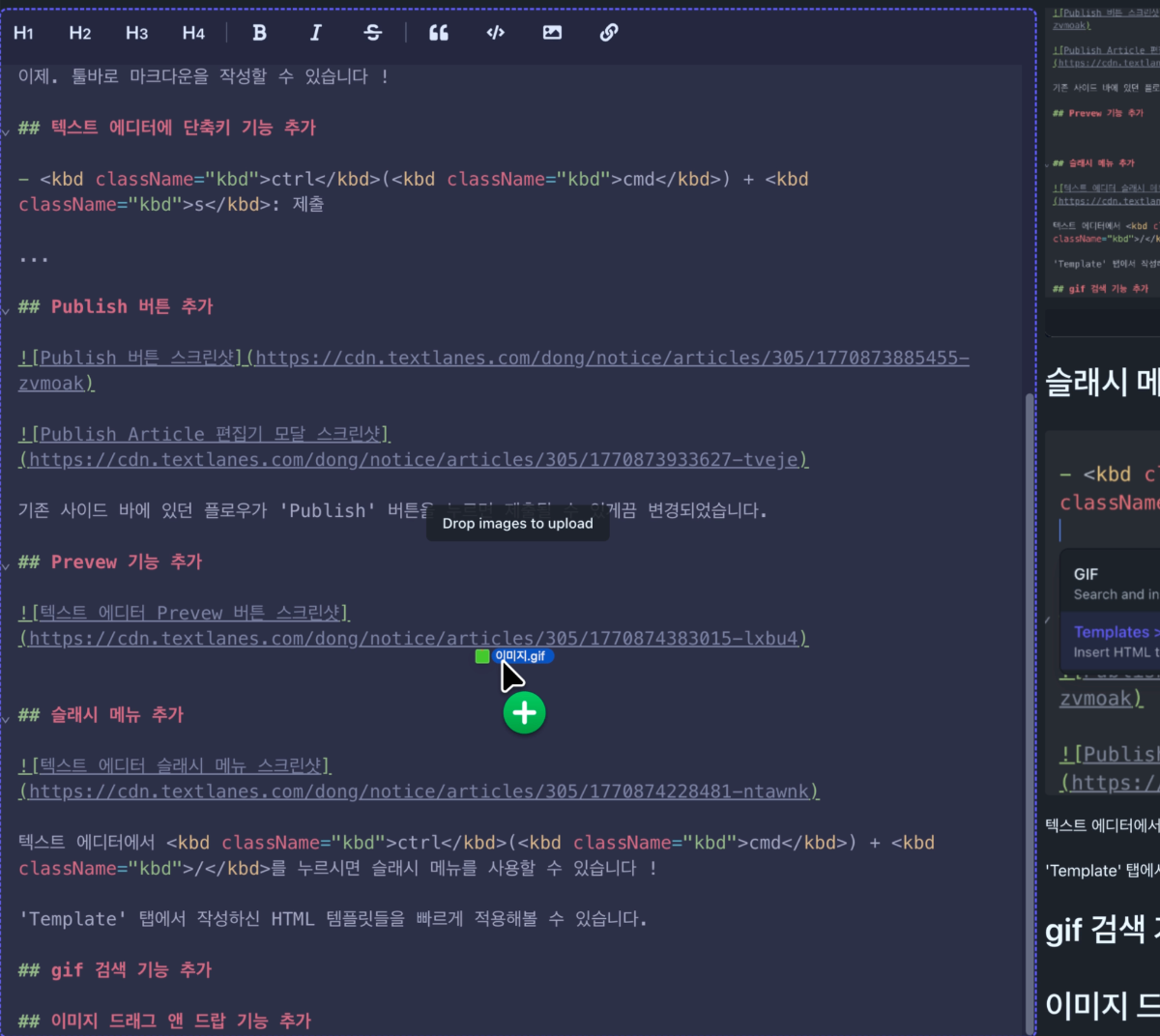Viewport: 1160px width, 1036px height.
Task: Select the GIF slash menu option
Action: tap(1112, 584)
